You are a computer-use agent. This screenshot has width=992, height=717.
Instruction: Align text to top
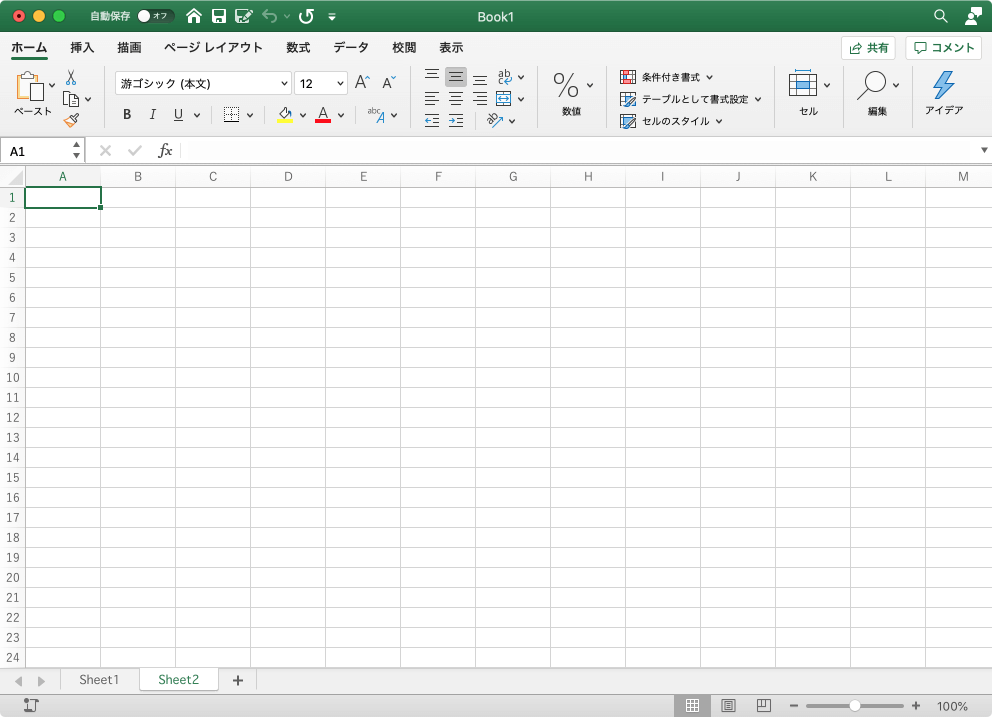tap(432, 77)
